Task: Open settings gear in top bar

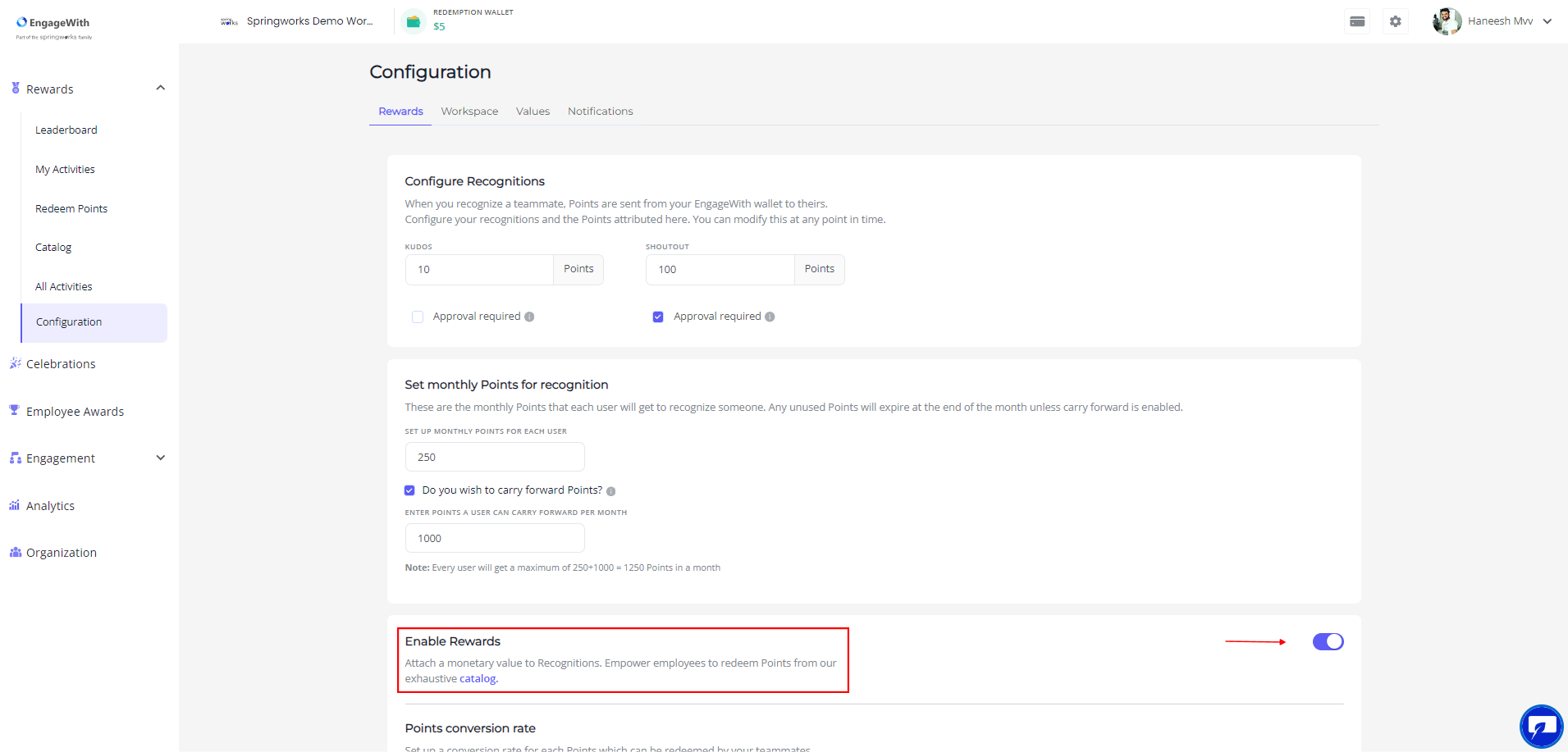Action: (1396, 21)
